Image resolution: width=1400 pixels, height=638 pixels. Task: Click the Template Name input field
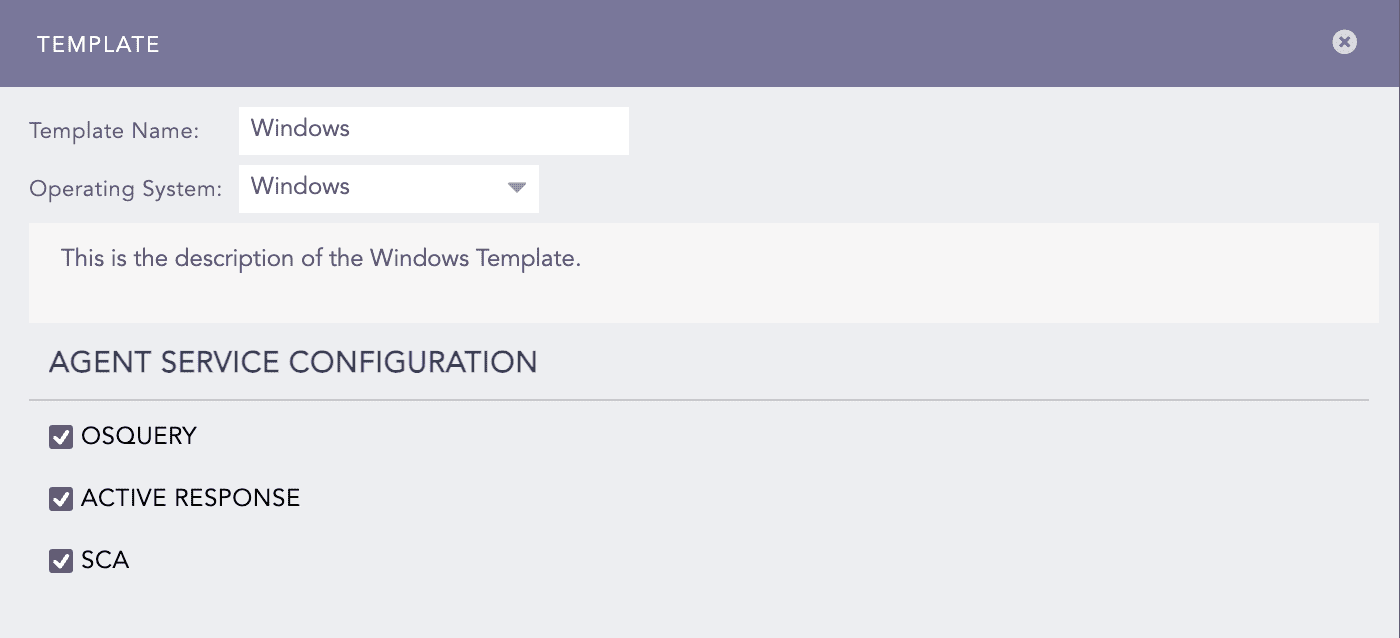(x=433, y=131)
